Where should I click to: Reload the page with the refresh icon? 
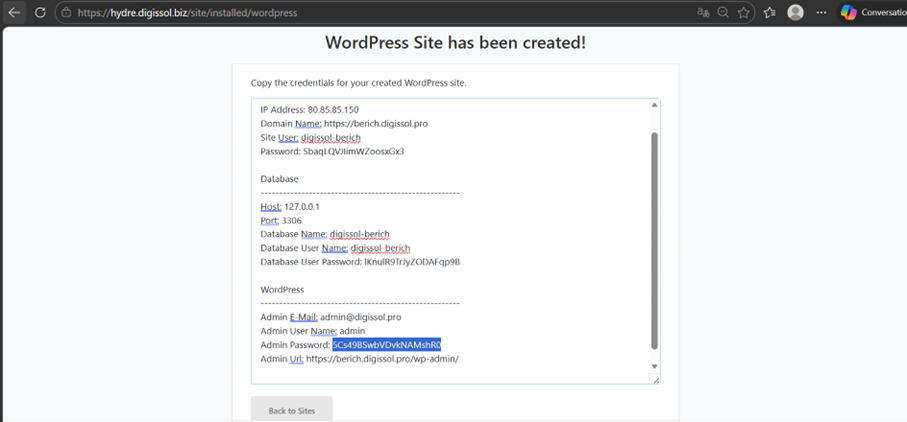point(40,13)
